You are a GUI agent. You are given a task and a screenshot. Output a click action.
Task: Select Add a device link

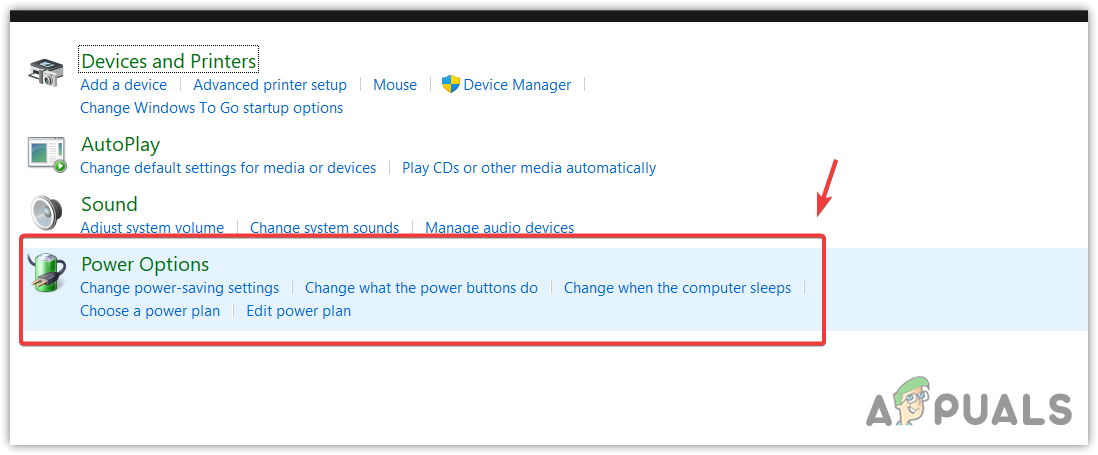click(x=123, y=85)
